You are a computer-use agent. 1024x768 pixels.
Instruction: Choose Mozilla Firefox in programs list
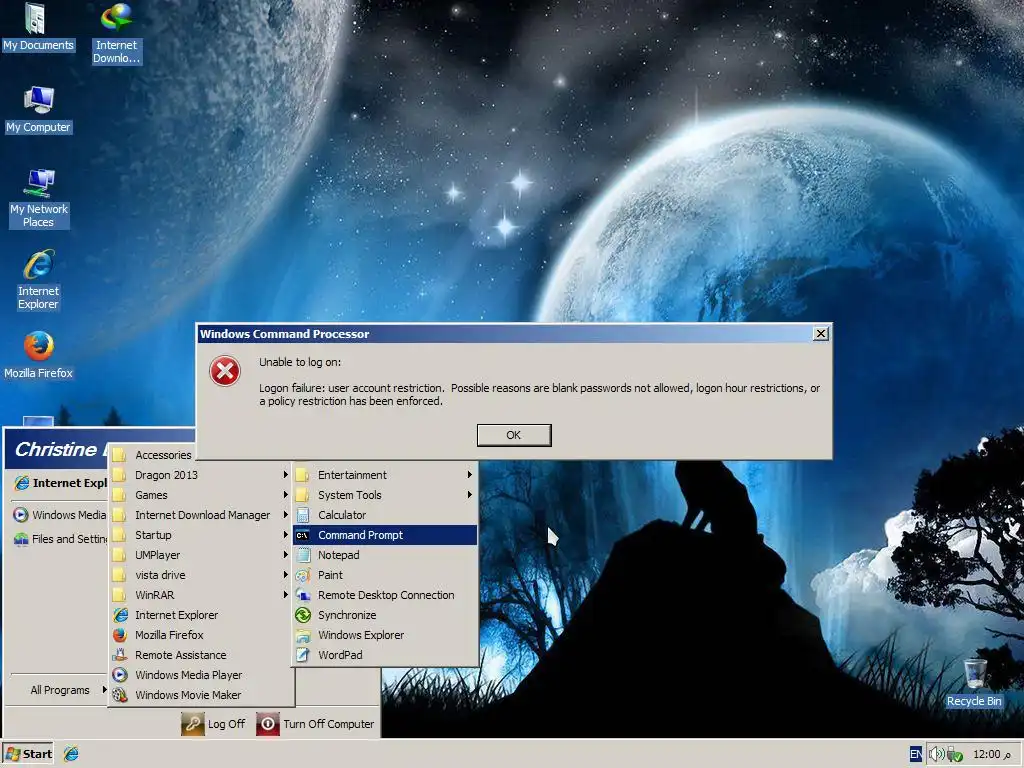pos(201,635)
